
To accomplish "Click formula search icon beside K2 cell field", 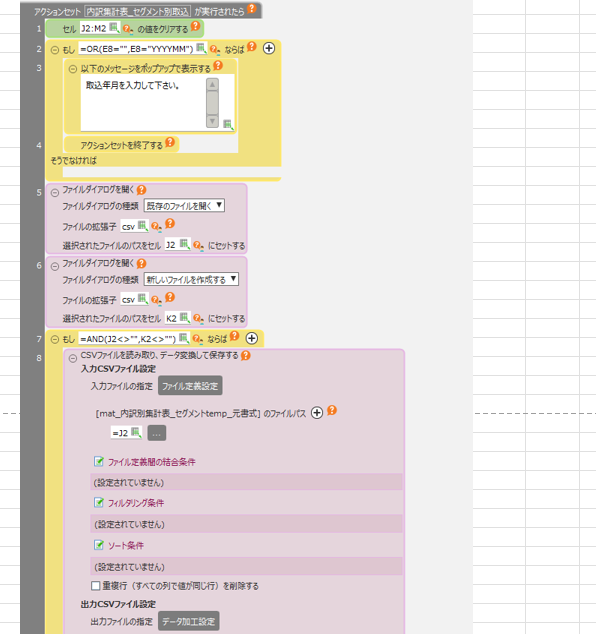I will [198, 318].
